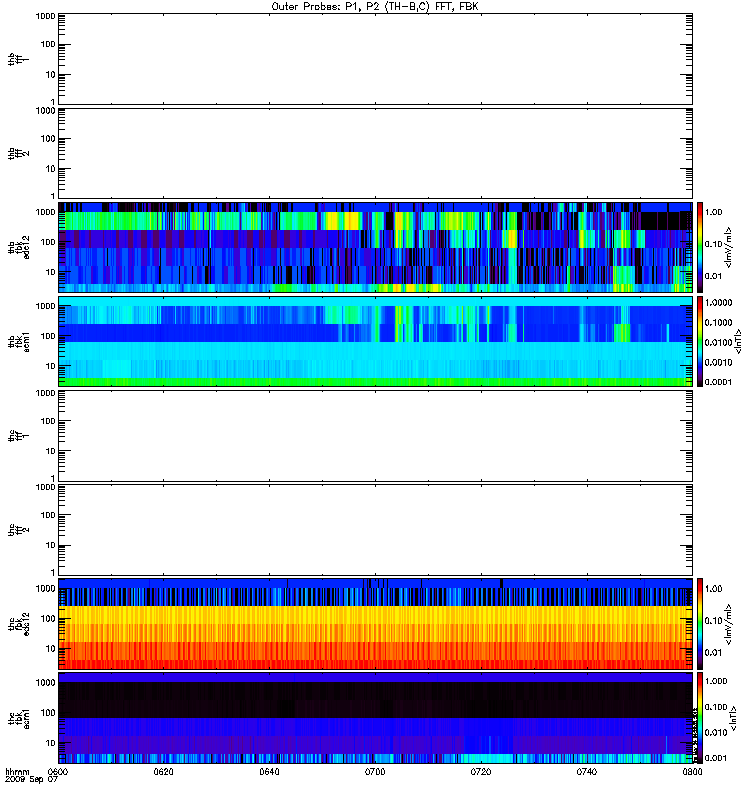Click the '1.000' label on thc scm1 color bar
The height and width of the screenshot is (800, 750).
coord(716,681)
